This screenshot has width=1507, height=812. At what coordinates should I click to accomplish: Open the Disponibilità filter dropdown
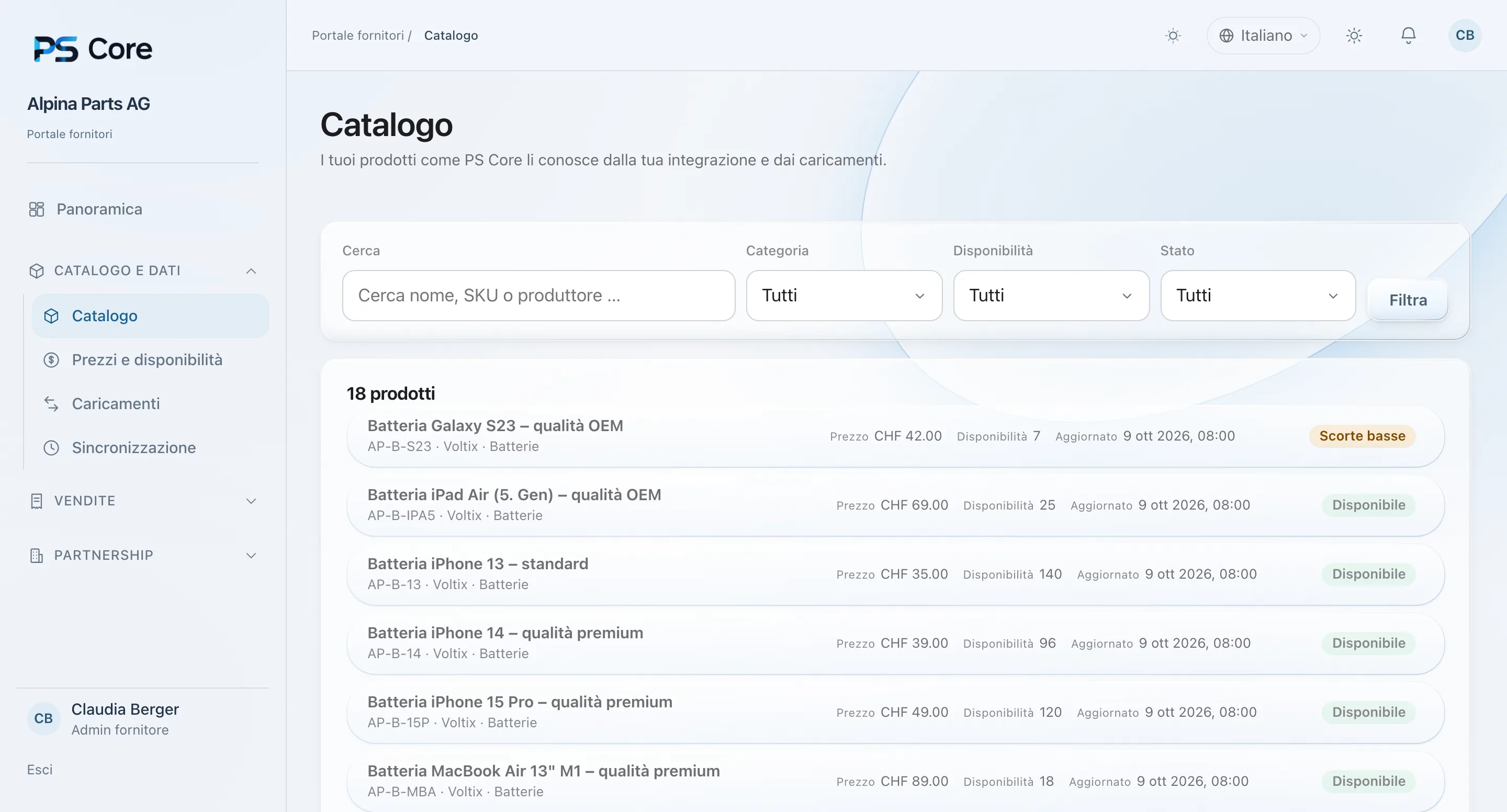pos(1051,296)
